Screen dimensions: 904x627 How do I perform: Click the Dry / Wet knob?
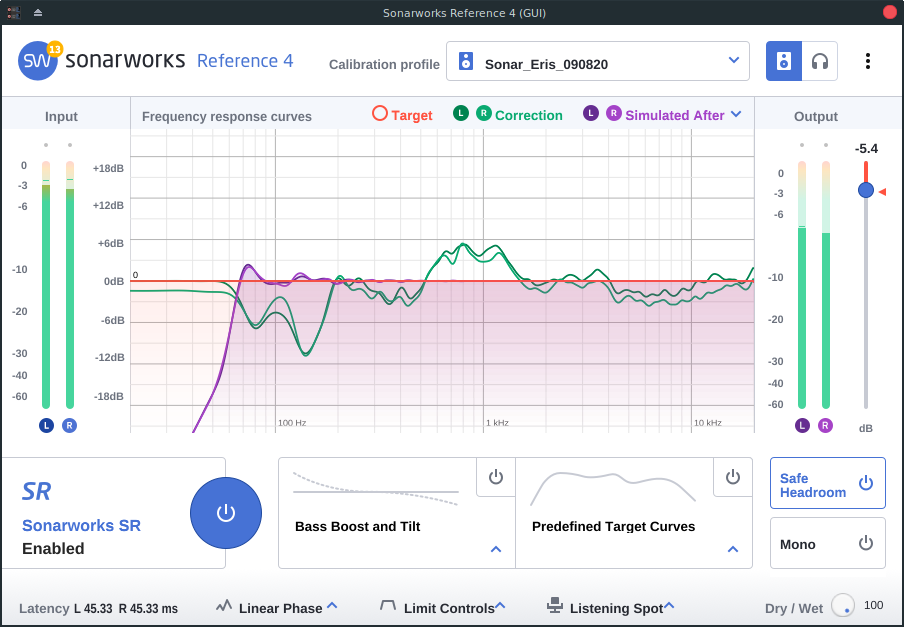coord(843,605)
